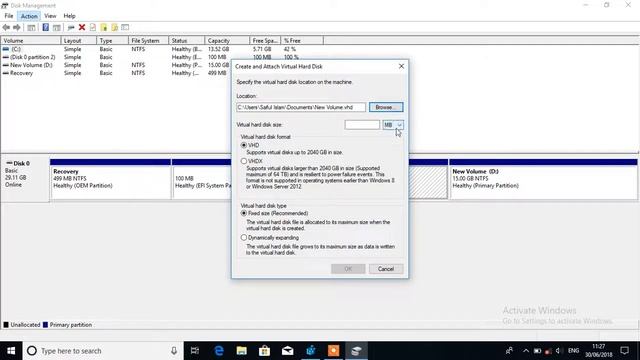The image size is (640, 360).
Task: Click the Back arrow in the toolbar
Action: click(x=6, y=27)
